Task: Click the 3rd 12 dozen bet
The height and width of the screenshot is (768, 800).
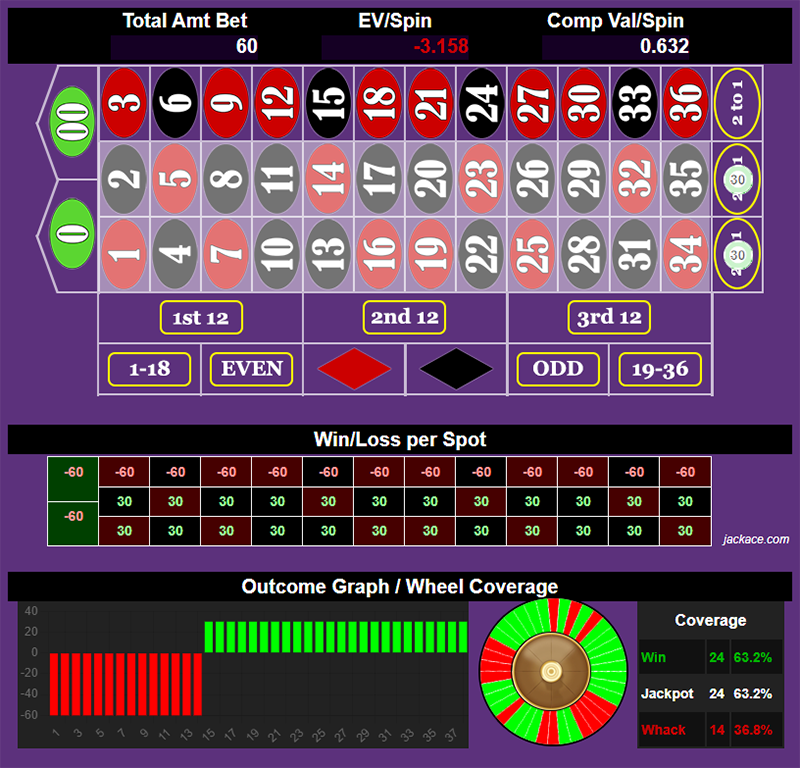Action: (609, 317)
